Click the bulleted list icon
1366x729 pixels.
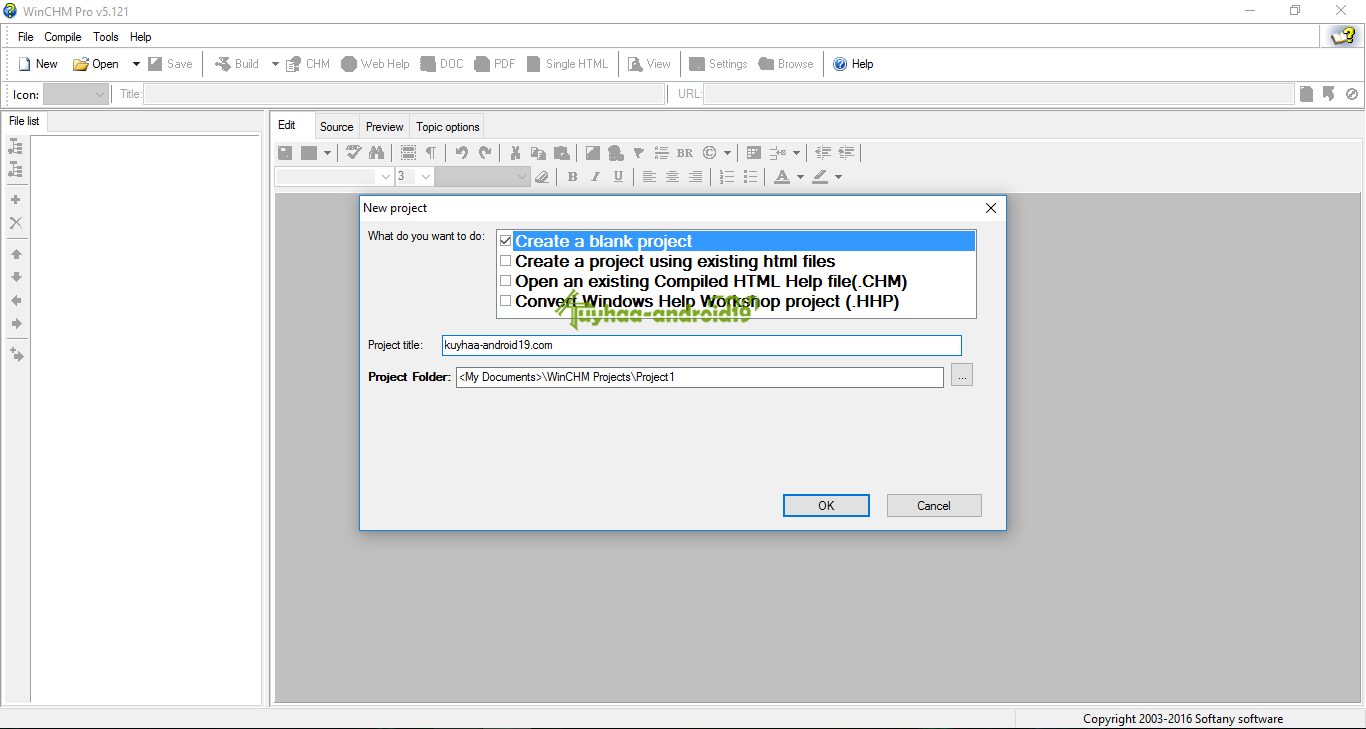751,177
